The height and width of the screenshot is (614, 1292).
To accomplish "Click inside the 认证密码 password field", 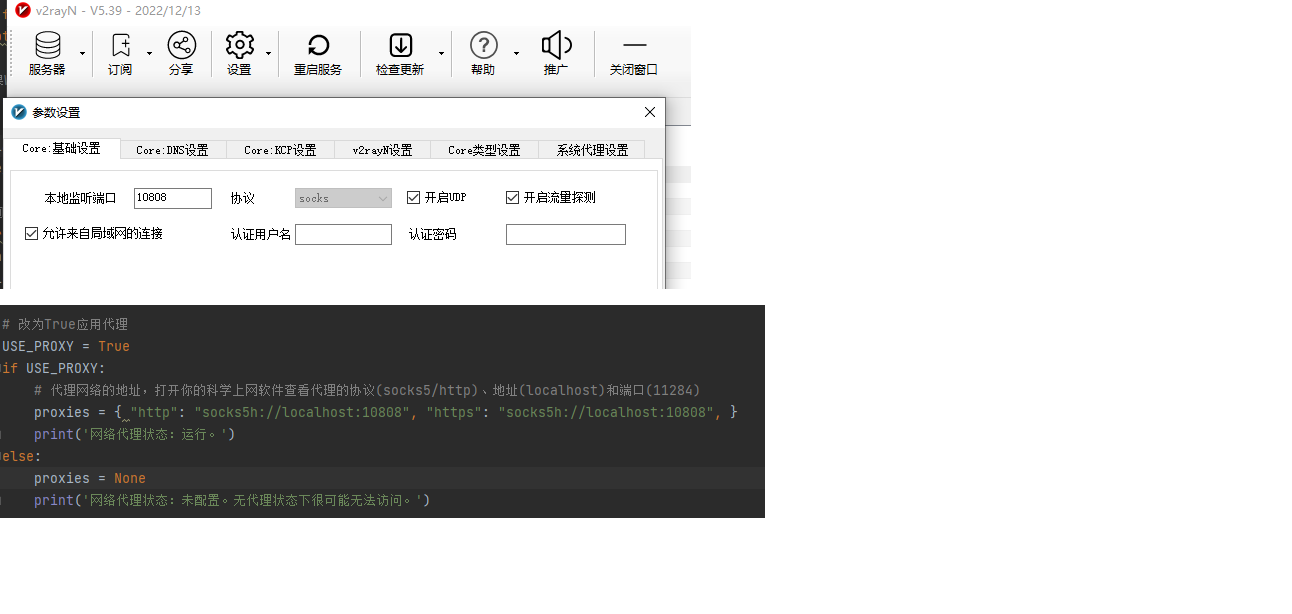I will click(565, 234).
